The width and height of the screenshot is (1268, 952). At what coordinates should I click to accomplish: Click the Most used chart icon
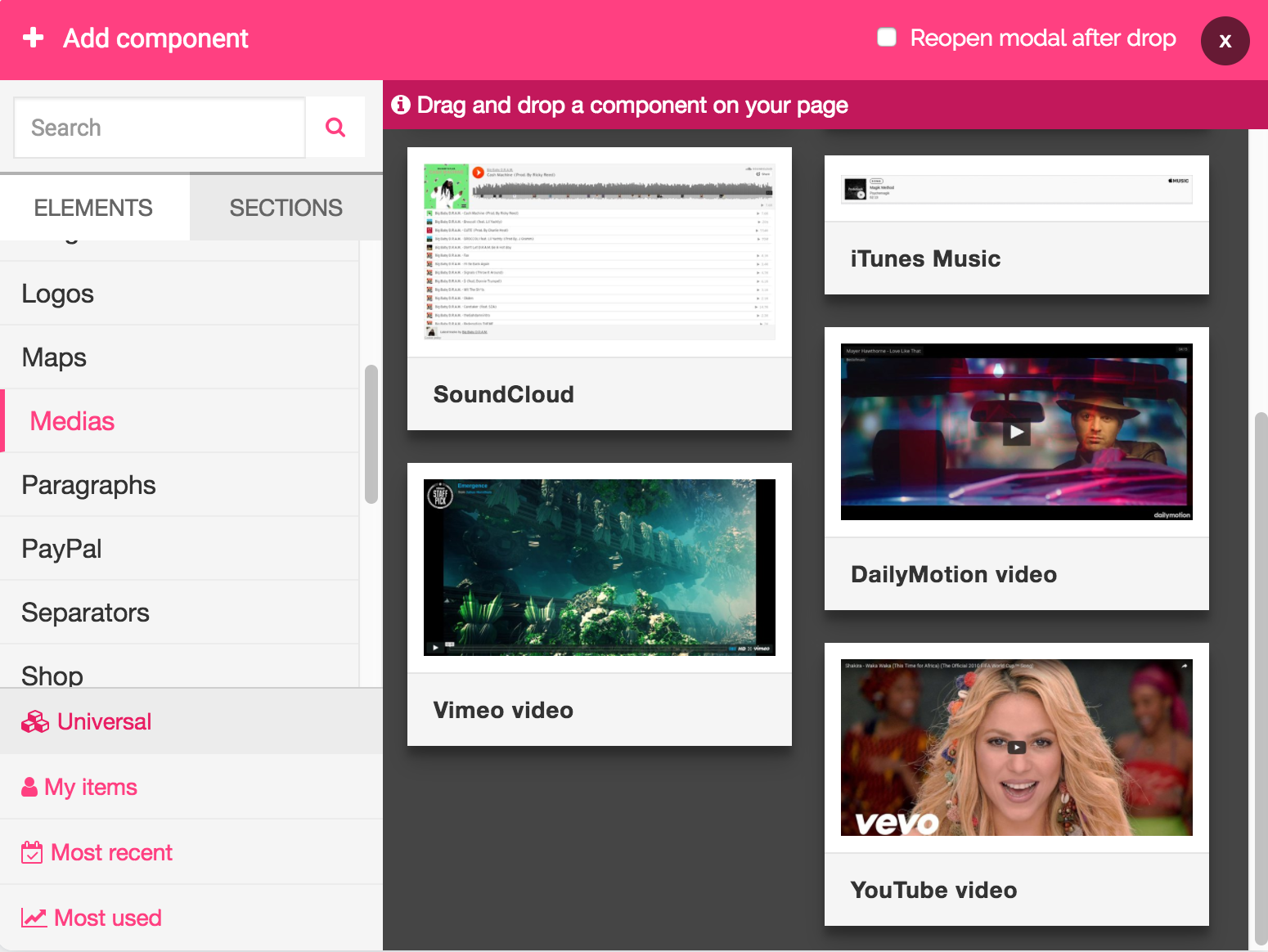[x=34, y=918]
